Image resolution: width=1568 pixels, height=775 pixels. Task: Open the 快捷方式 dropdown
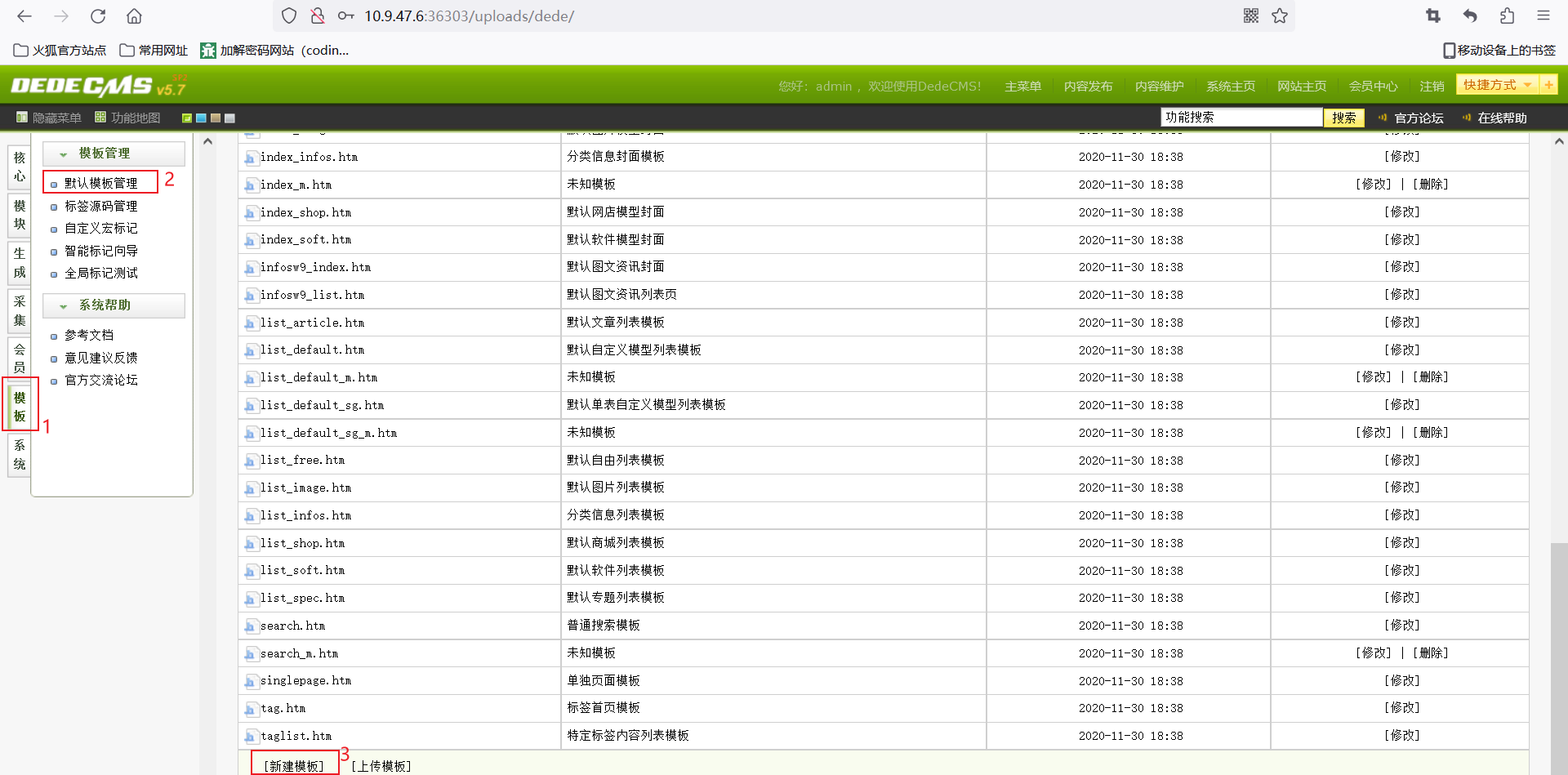1497,85
